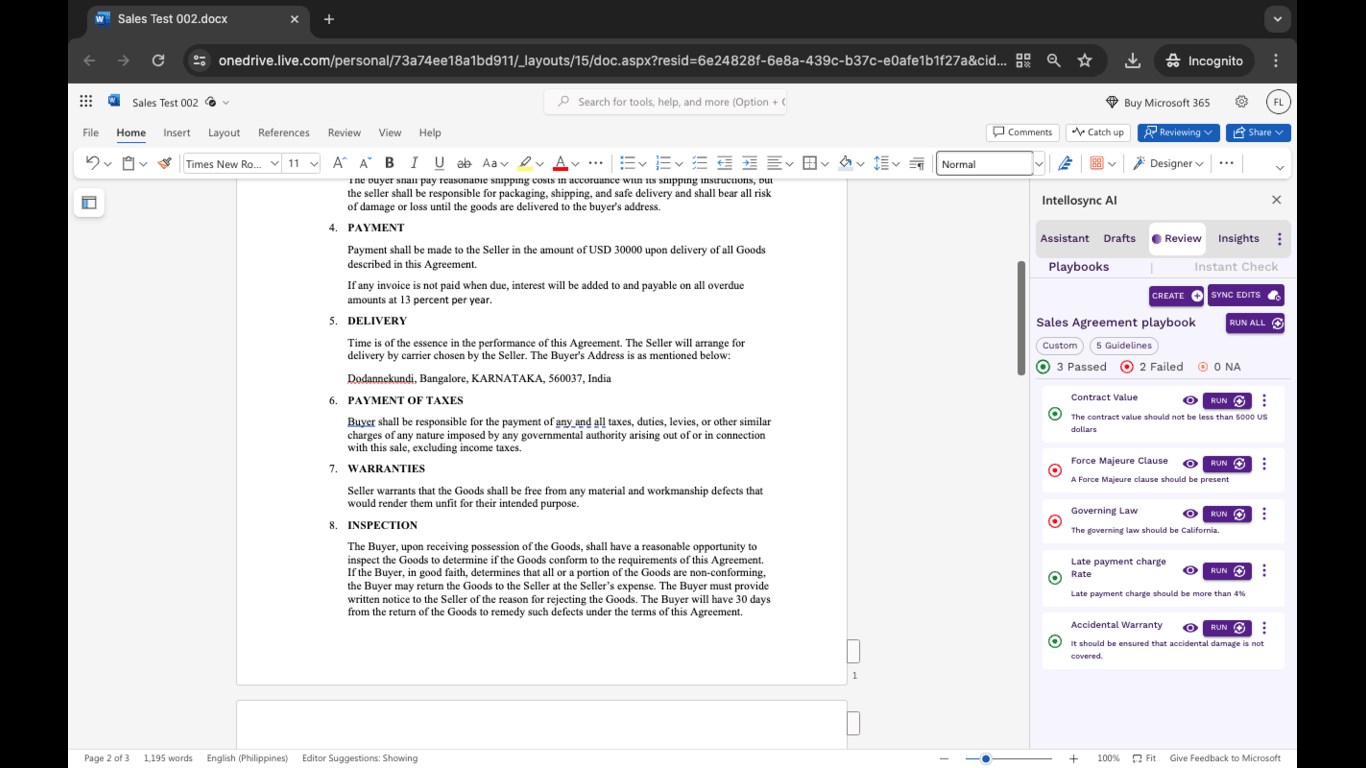This screenshot has width=1366, height=768.
Task: Click the multilevel list icon
Action: tap(700, 163)
